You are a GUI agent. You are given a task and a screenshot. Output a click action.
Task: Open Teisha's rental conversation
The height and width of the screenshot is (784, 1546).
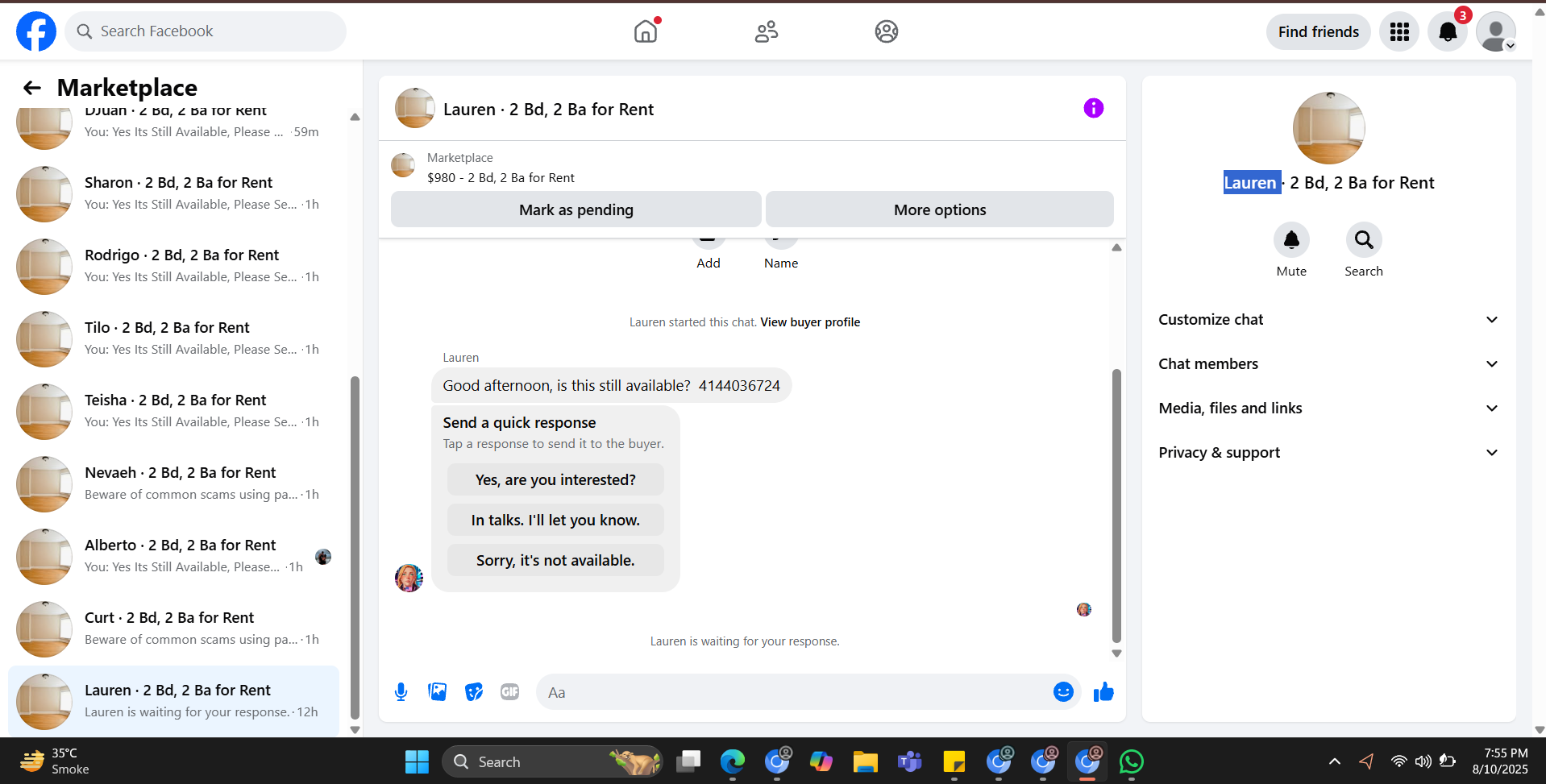click(173, 412)
